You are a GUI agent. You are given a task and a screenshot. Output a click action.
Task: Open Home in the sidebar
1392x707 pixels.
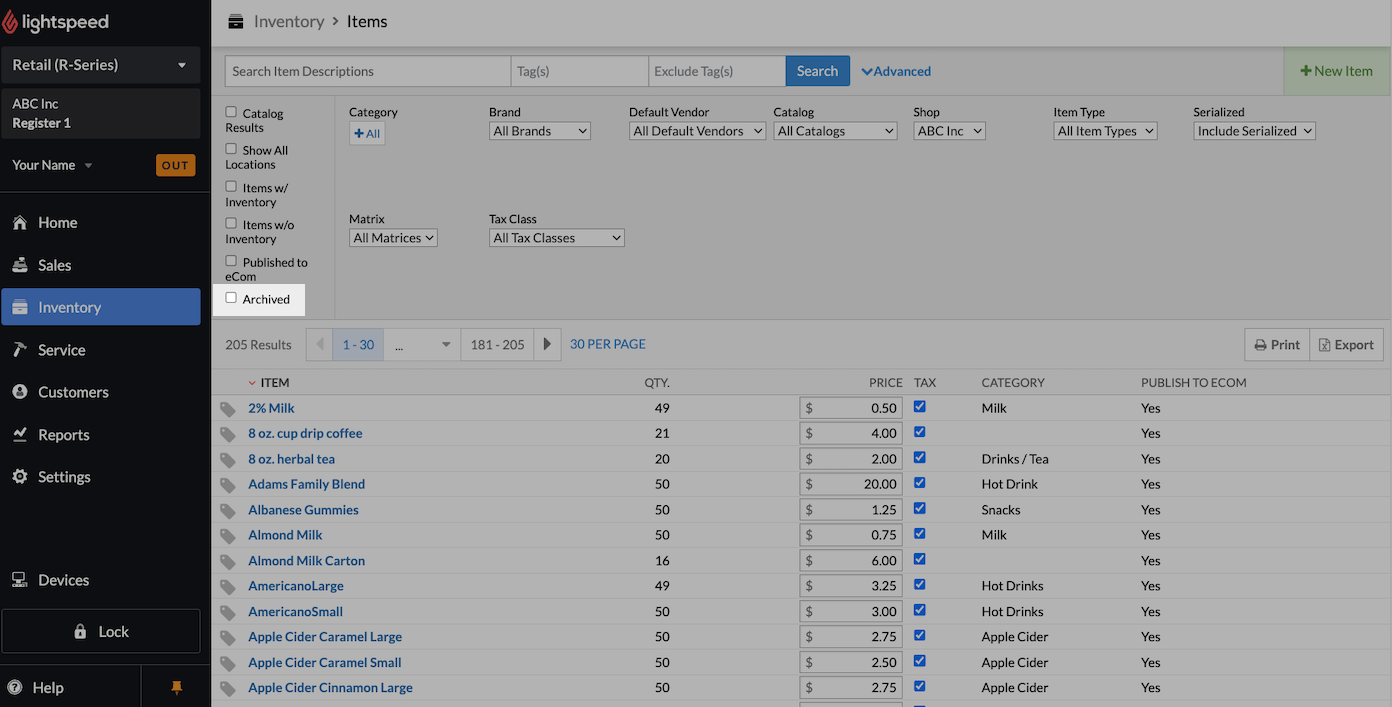click(x=100, y=223)
